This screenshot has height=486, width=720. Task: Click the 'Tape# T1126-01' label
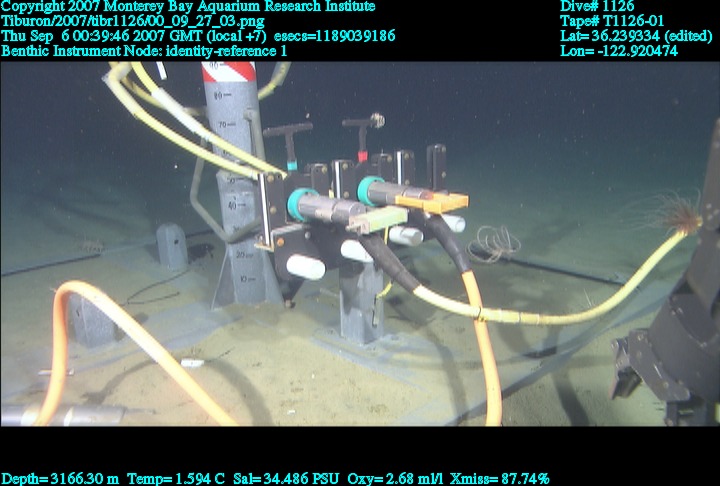(x=612, y=21)
